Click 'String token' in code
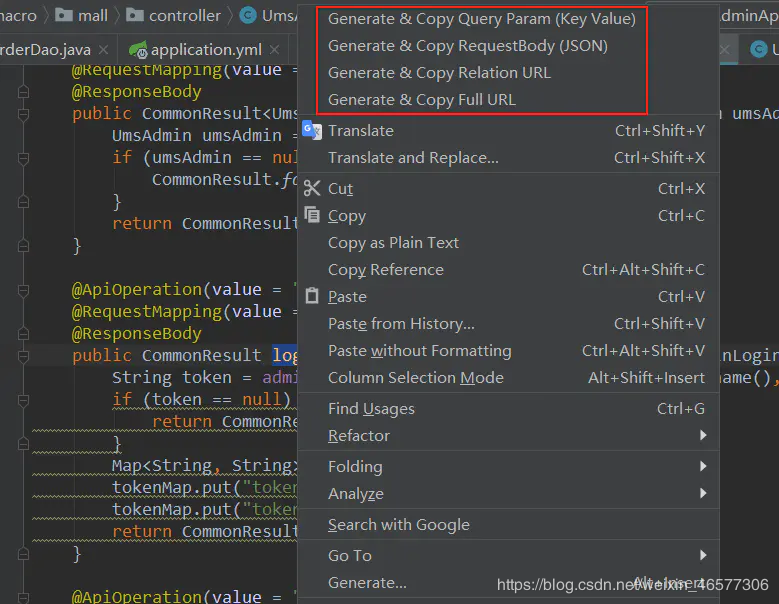The image size is (779, 604). 172,378
